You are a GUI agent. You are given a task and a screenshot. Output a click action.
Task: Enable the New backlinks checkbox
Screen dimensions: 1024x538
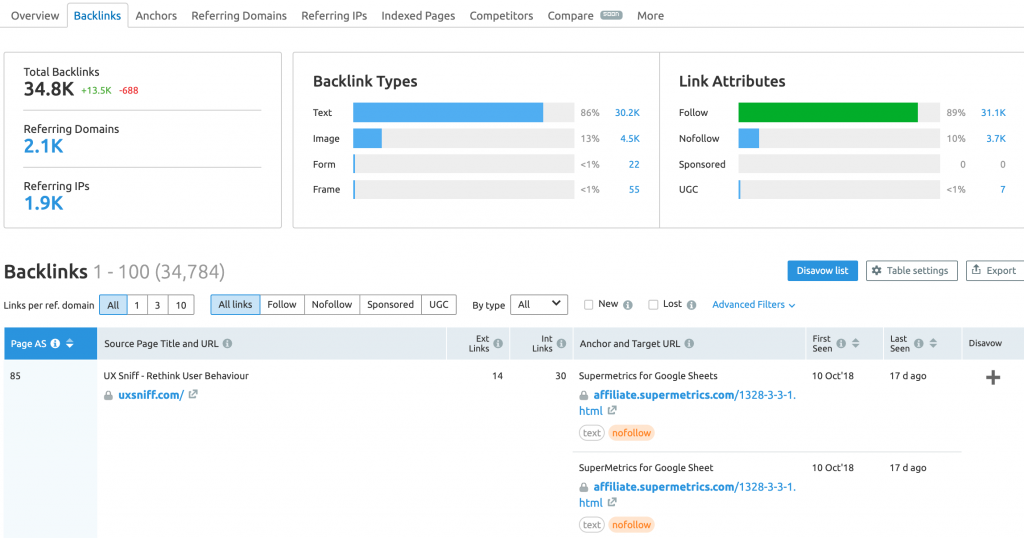pos(588,305)
